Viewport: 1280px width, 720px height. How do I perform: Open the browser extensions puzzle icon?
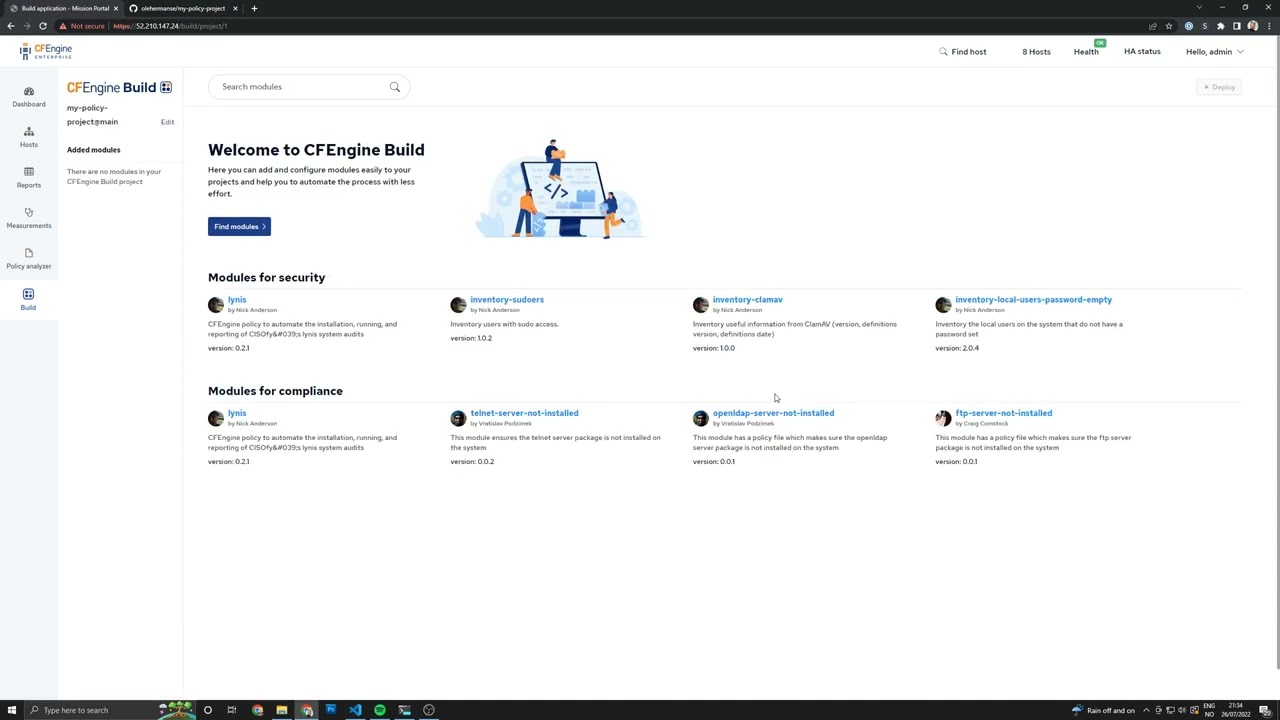pos(1220,26)
